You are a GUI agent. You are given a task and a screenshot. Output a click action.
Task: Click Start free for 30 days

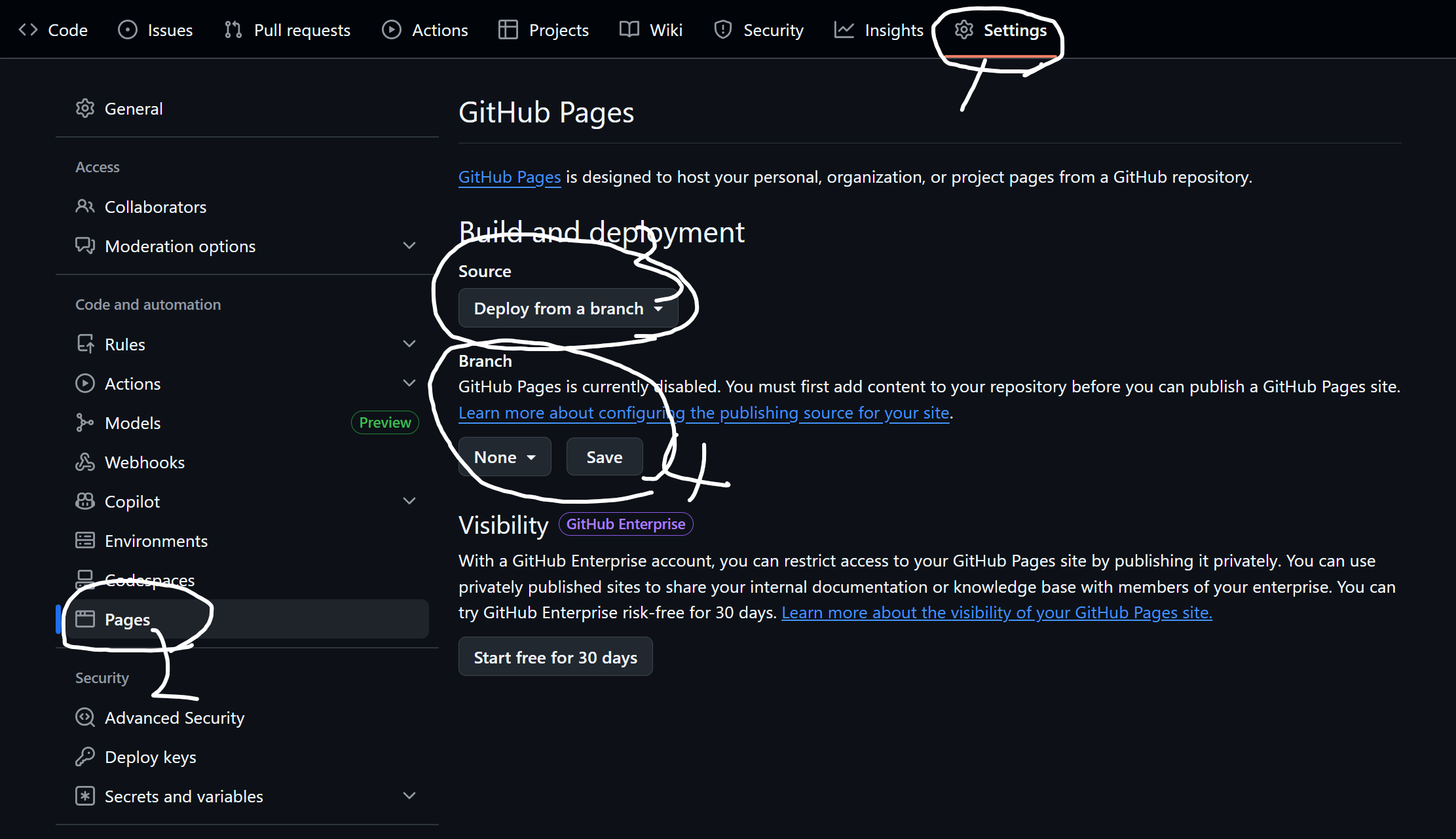click(x=555, y=657)
